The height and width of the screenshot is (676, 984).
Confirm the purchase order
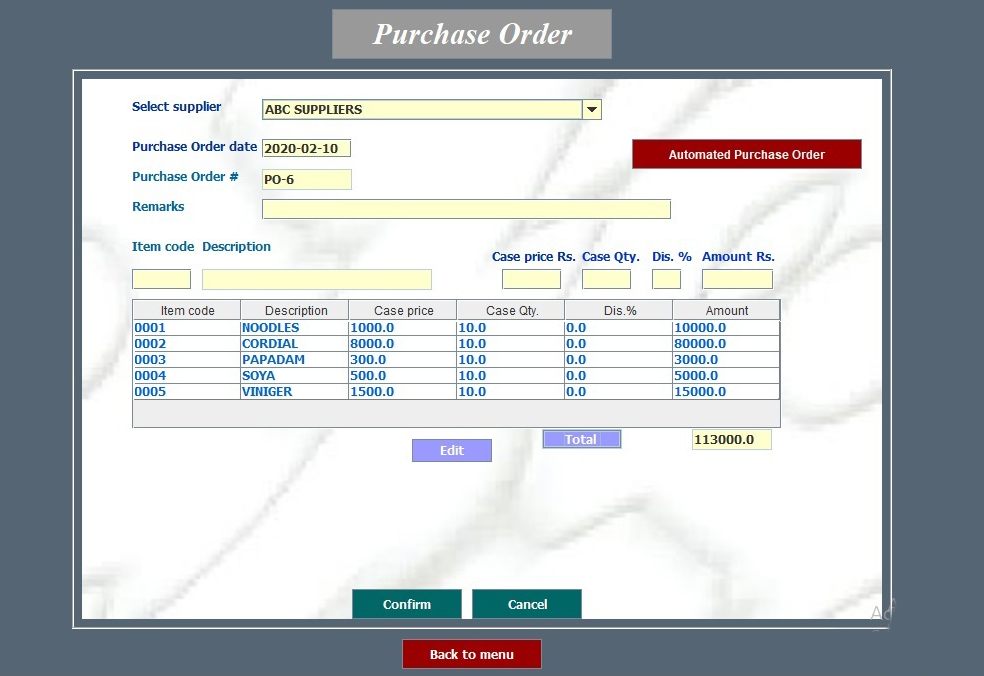[407, 604]
